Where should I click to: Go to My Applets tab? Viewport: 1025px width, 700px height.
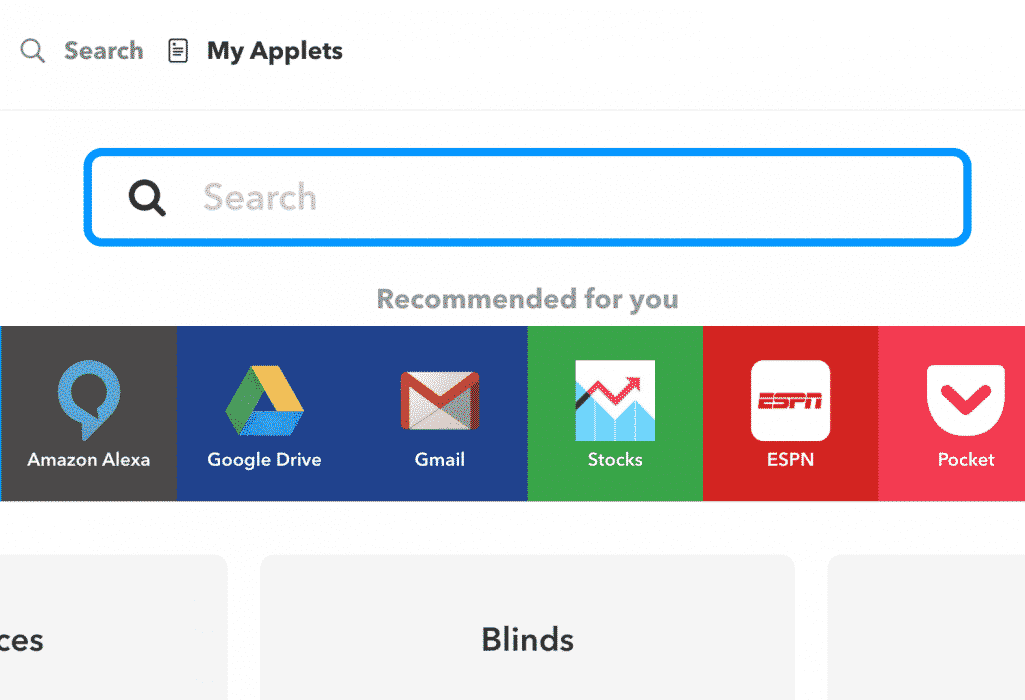(275, 50)
